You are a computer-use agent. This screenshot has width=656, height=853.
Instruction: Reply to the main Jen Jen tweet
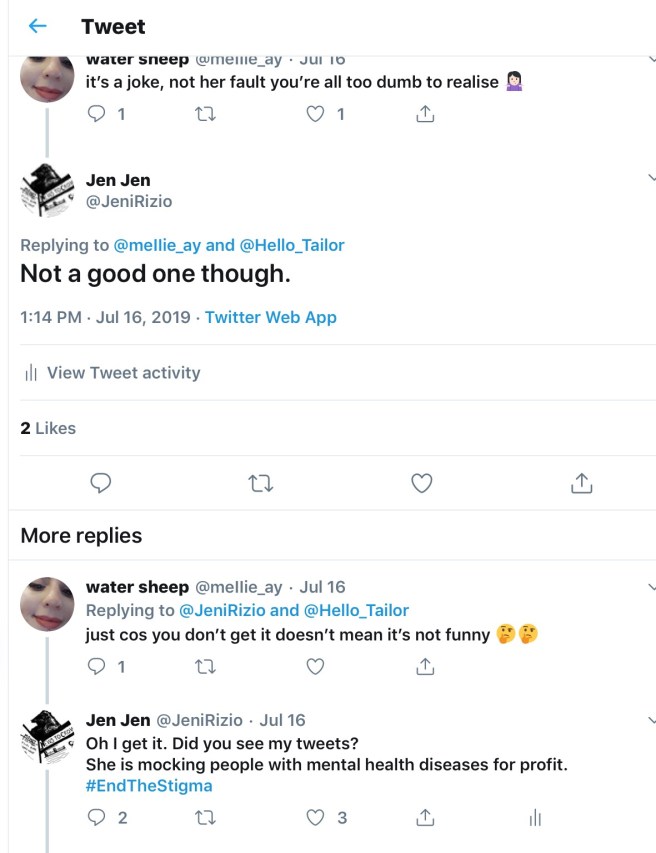[100, 484]
